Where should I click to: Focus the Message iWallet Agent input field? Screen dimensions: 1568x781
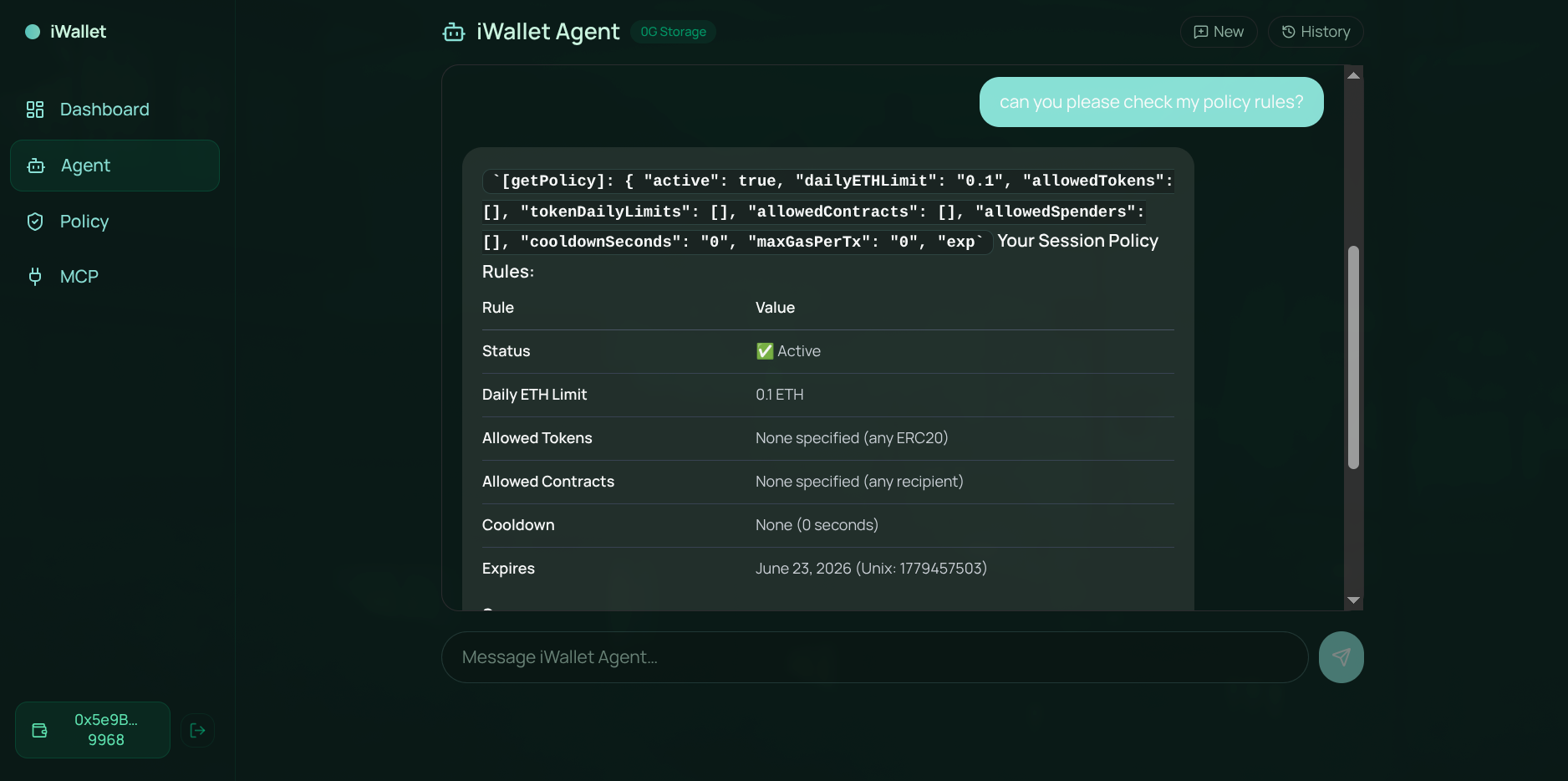[x=875, y=657]
